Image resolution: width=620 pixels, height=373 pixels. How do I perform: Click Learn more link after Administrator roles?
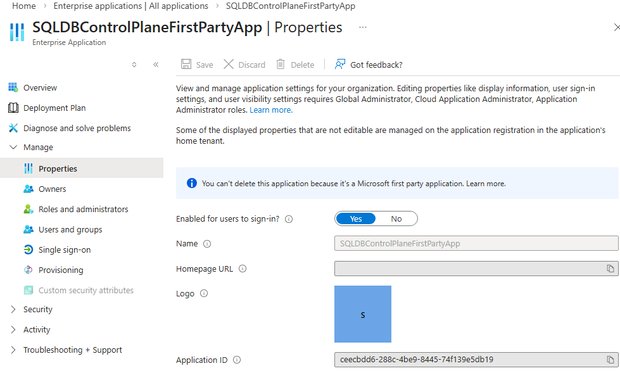271,110
